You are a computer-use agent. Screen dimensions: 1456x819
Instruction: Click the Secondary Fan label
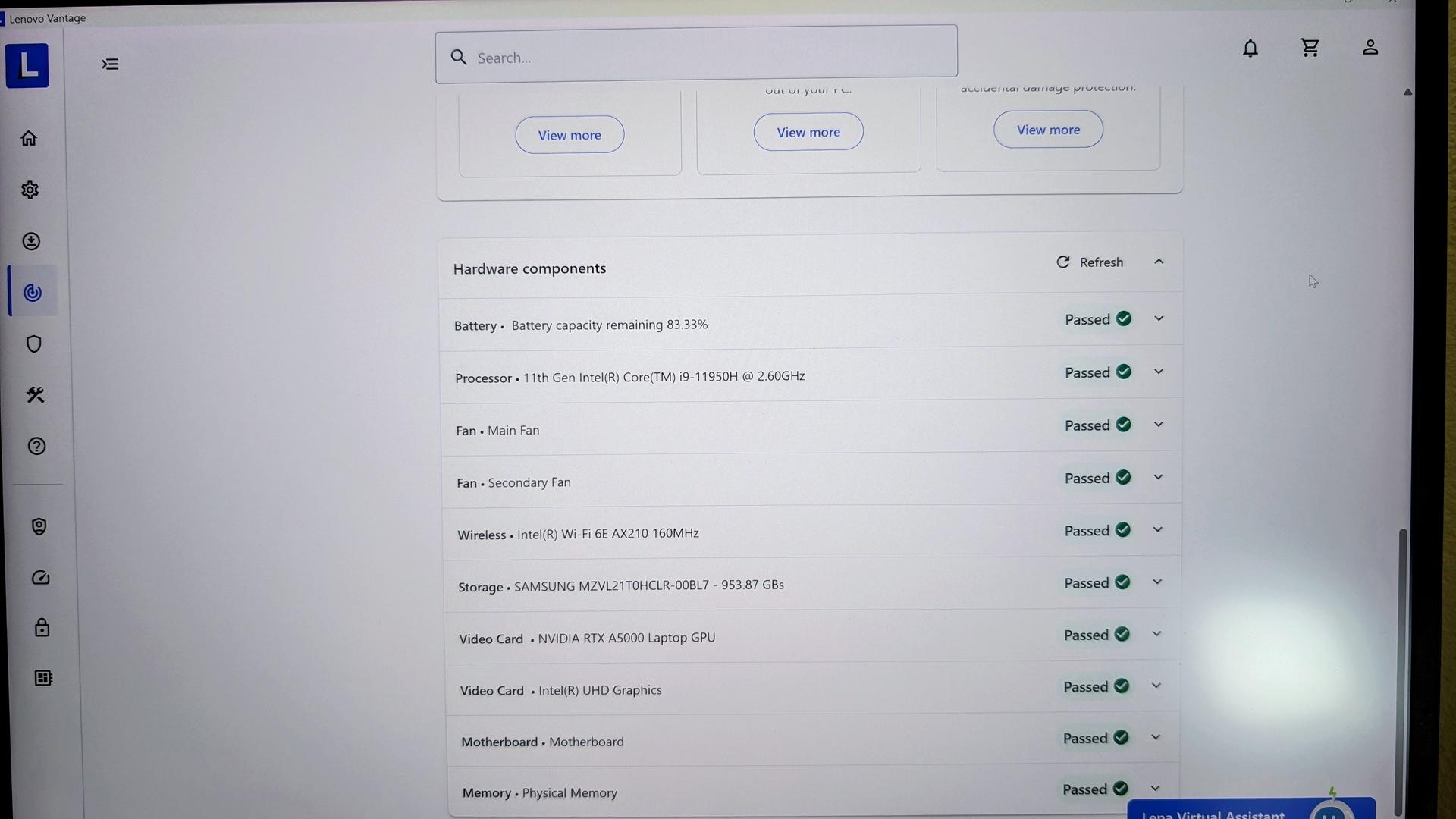tap(529, 482)
